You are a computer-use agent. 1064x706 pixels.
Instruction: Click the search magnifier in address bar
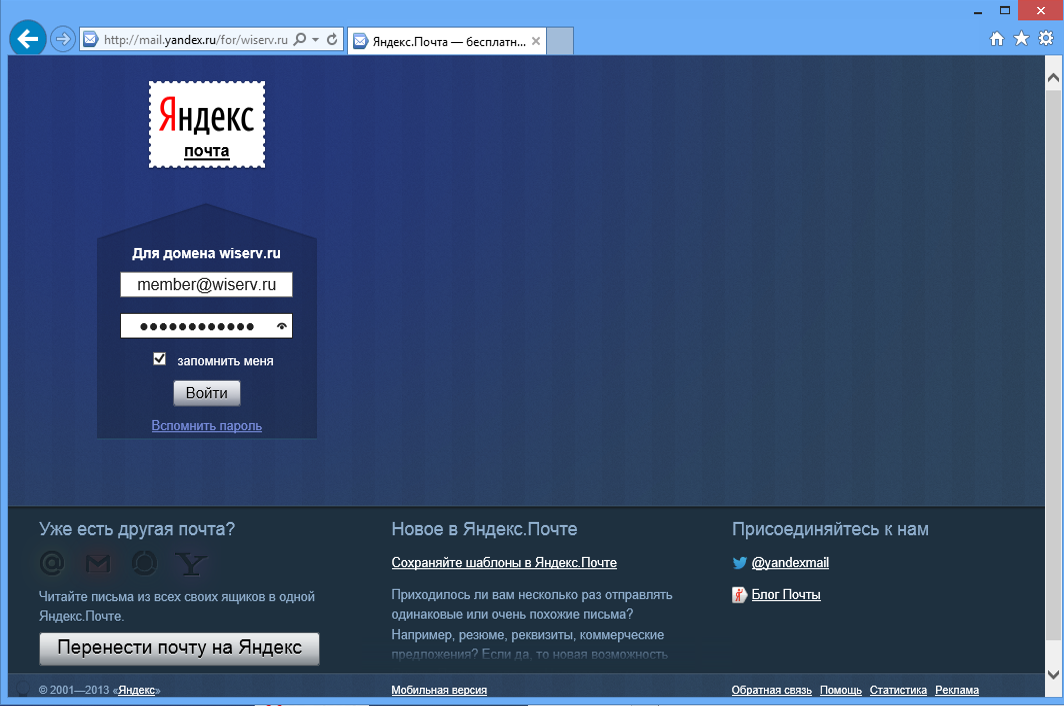coord(300,40)
